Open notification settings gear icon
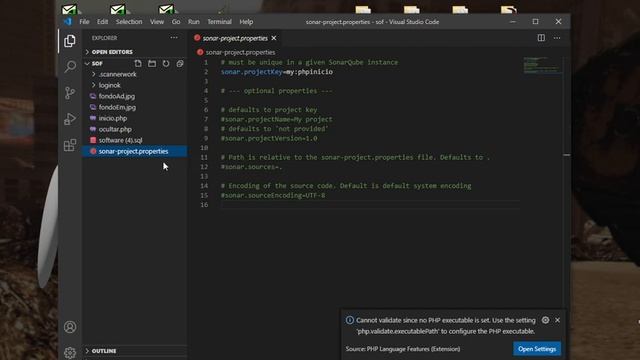This screenshot has height=360, width=640. pyautogui.click(x=545, y=320)
